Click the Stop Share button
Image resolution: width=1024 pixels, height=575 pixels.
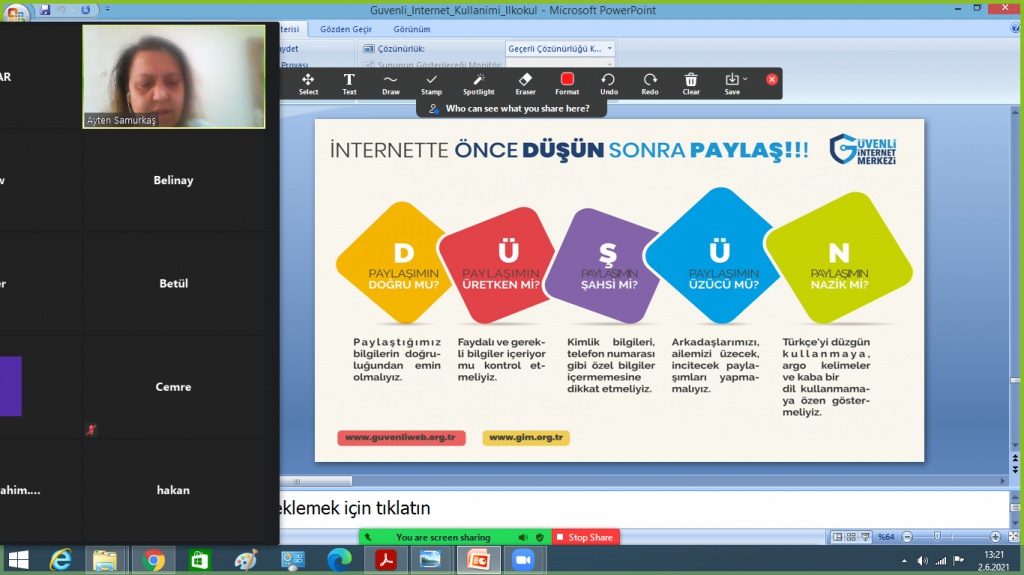pyautogui.click(x=586, y=537)
